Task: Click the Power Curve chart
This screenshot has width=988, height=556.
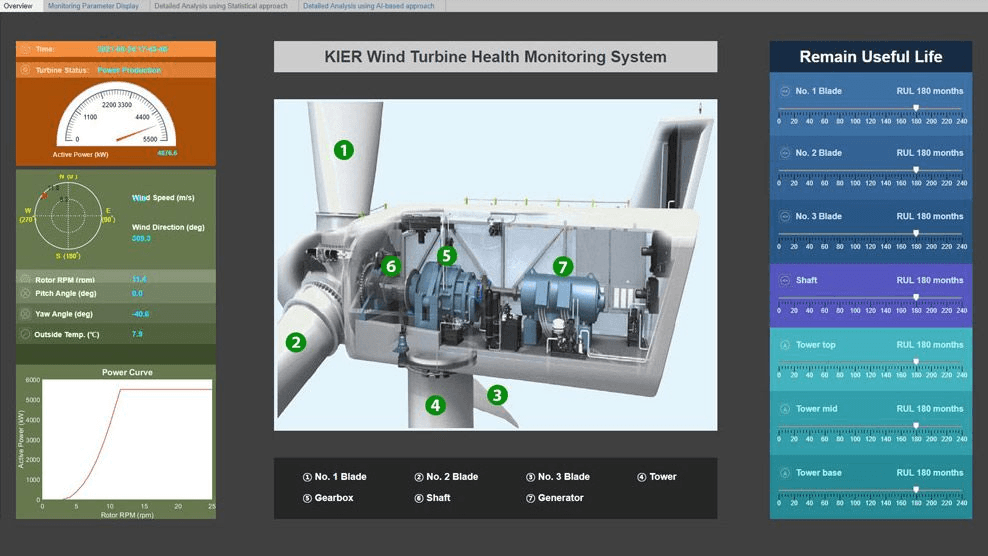Action: click(x=127, y=440)
